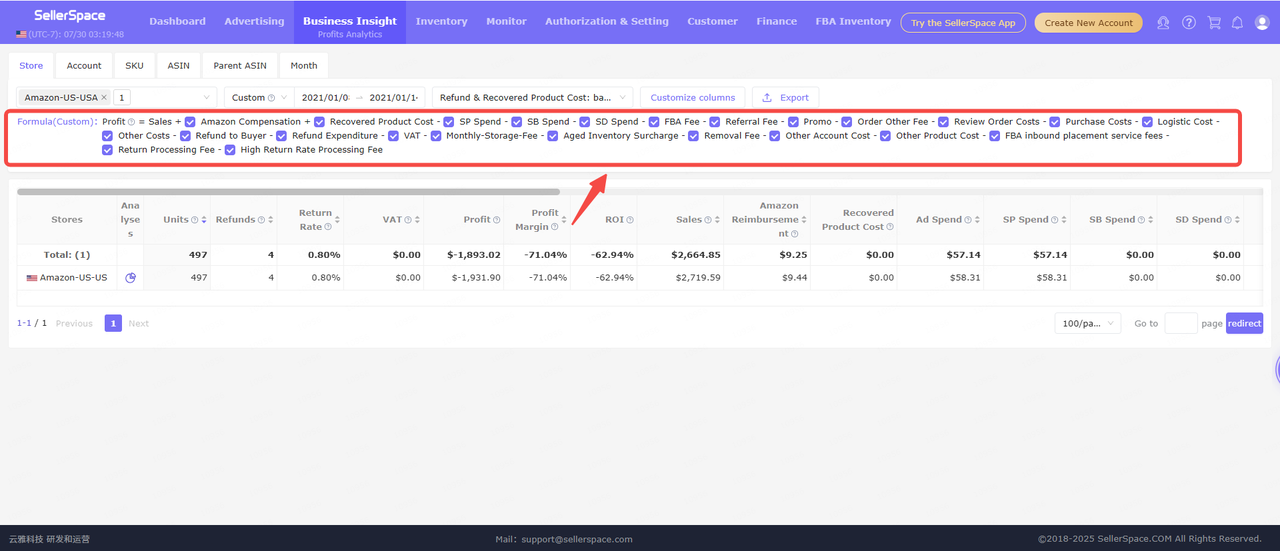Open the help question mark icon
The width and height of the screenshot is (1280, 551).
[x=1188, y=22]
